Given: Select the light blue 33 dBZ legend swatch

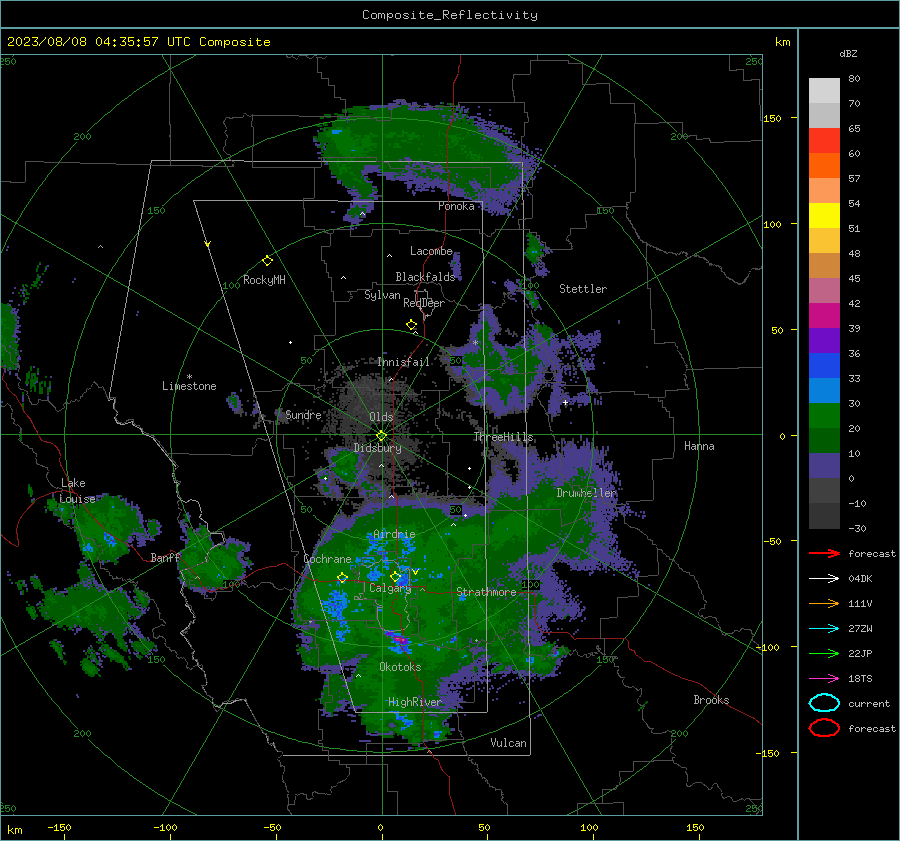Looking at the screenshot, I should pyautogui.click(x=824, y=390).
